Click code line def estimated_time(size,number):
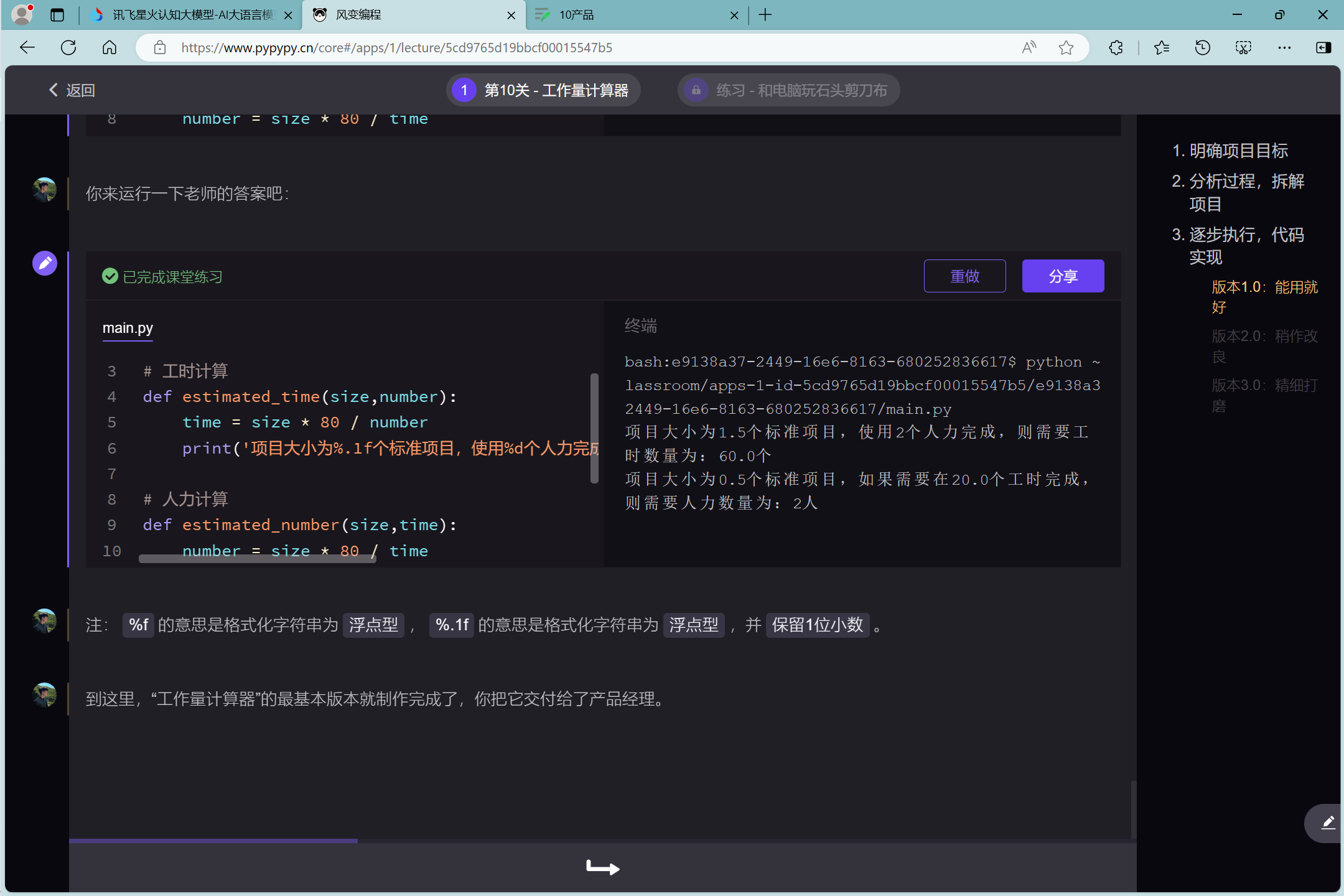Viewport: 1344px width, 896px height. (x=300, y=397)
